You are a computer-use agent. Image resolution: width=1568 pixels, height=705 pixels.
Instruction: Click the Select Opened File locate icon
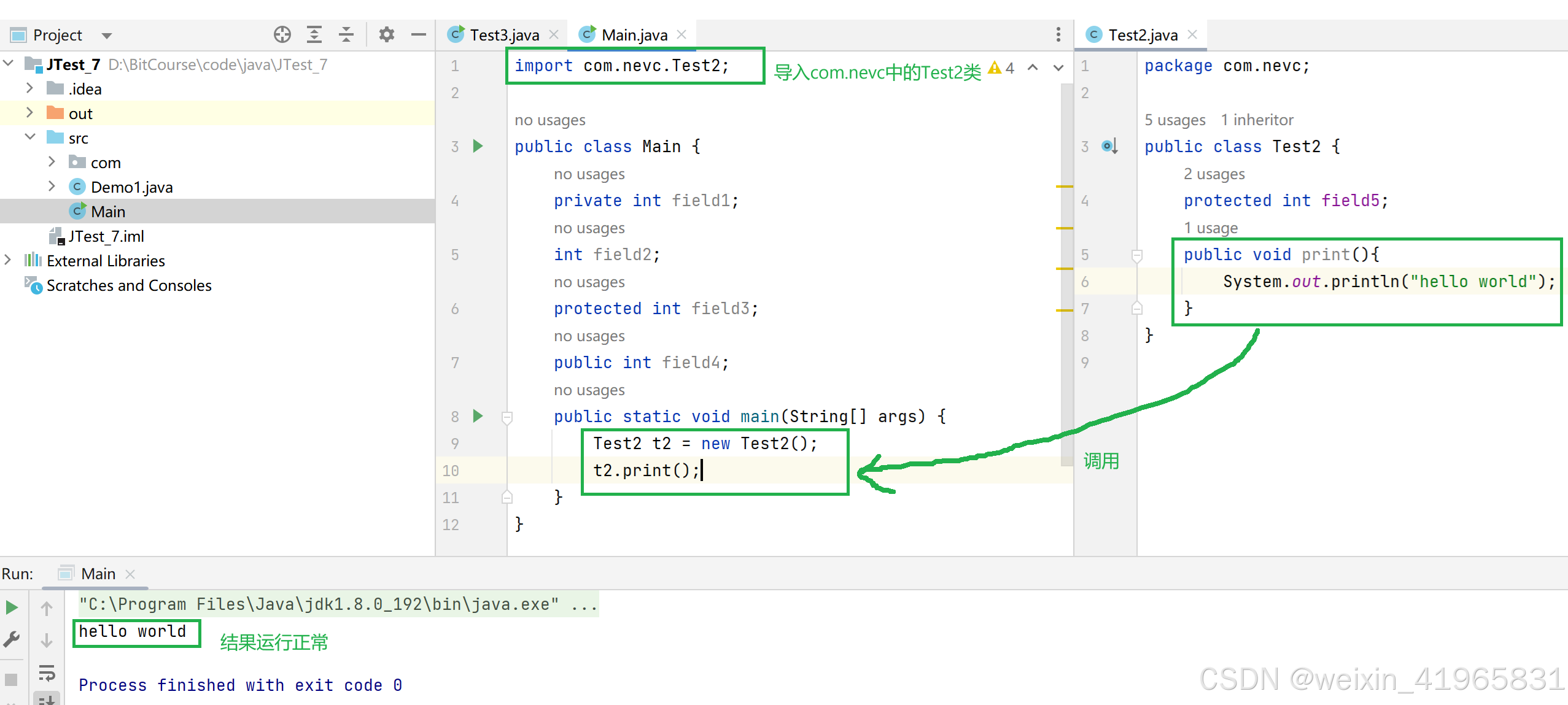pyautogui.click(x=282, y=34)
